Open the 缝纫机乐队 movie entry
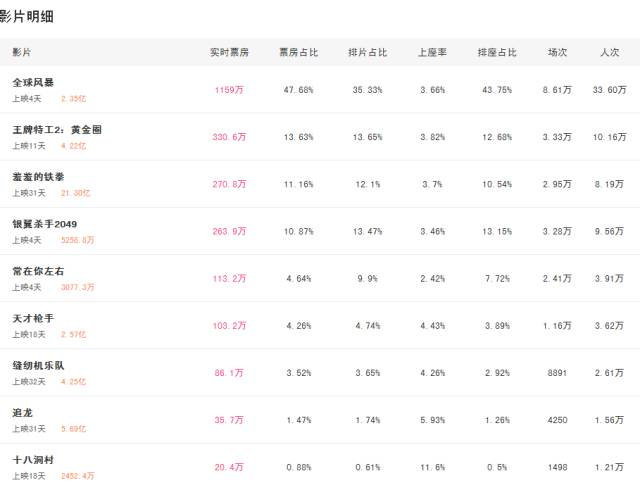Screen dimensions: 640x490 pos(39,365)
